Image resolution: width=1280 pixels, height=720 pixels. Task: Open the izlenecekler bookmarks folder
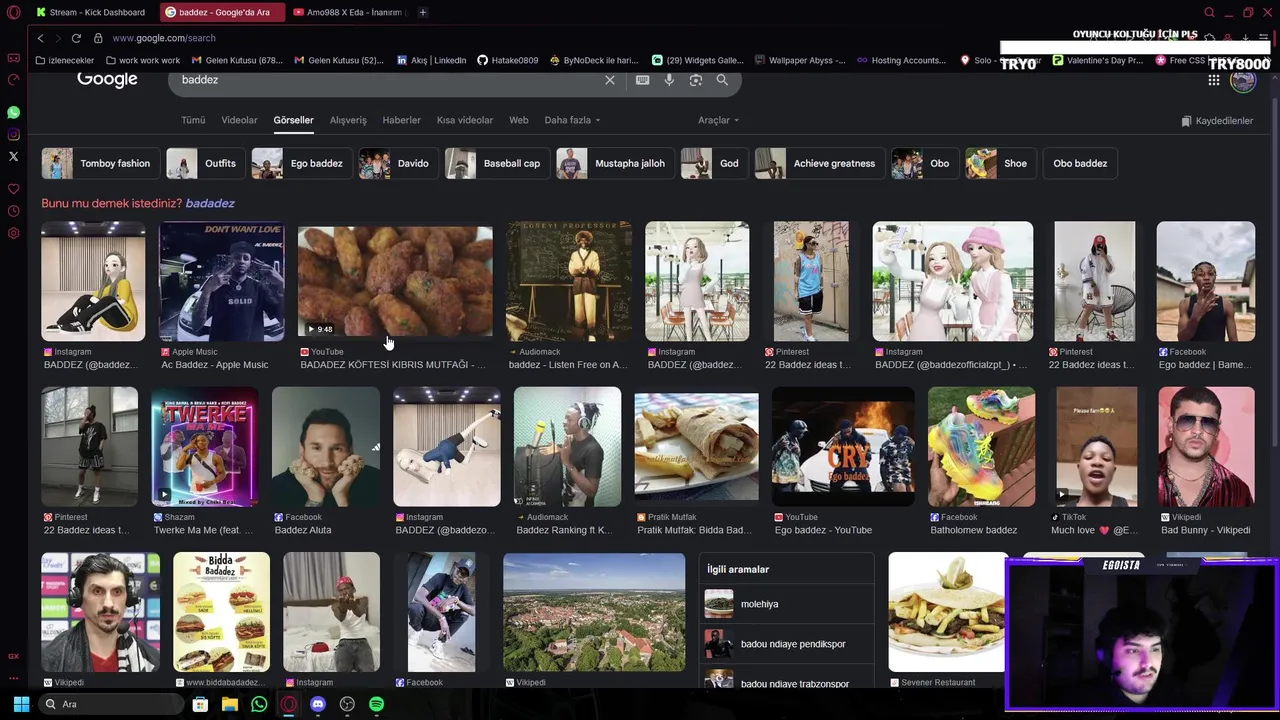(x=65, y=60)
